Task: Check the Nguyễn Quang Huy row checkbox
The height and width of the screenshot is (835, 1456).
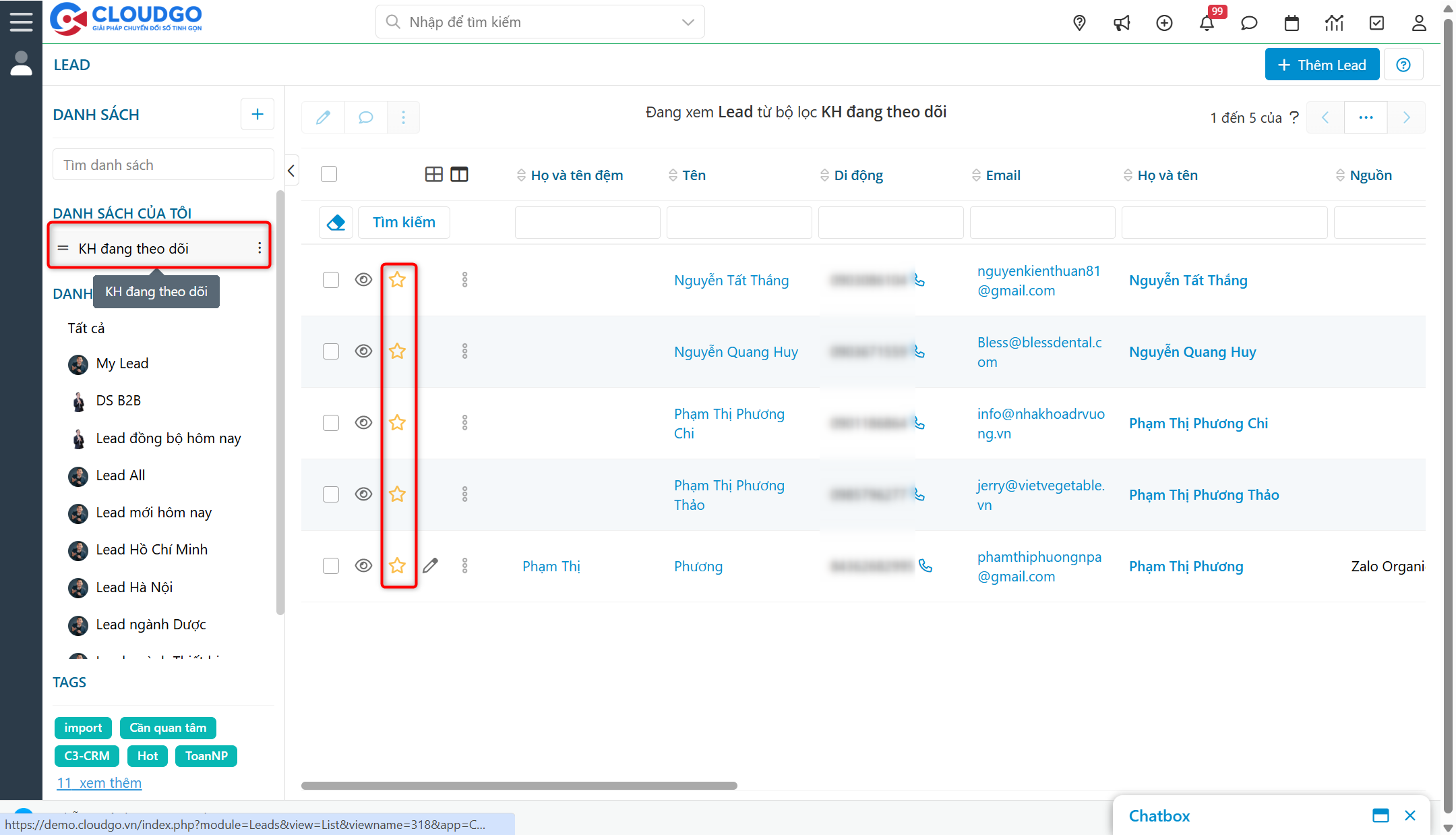Action: click(x=330, y=351)
